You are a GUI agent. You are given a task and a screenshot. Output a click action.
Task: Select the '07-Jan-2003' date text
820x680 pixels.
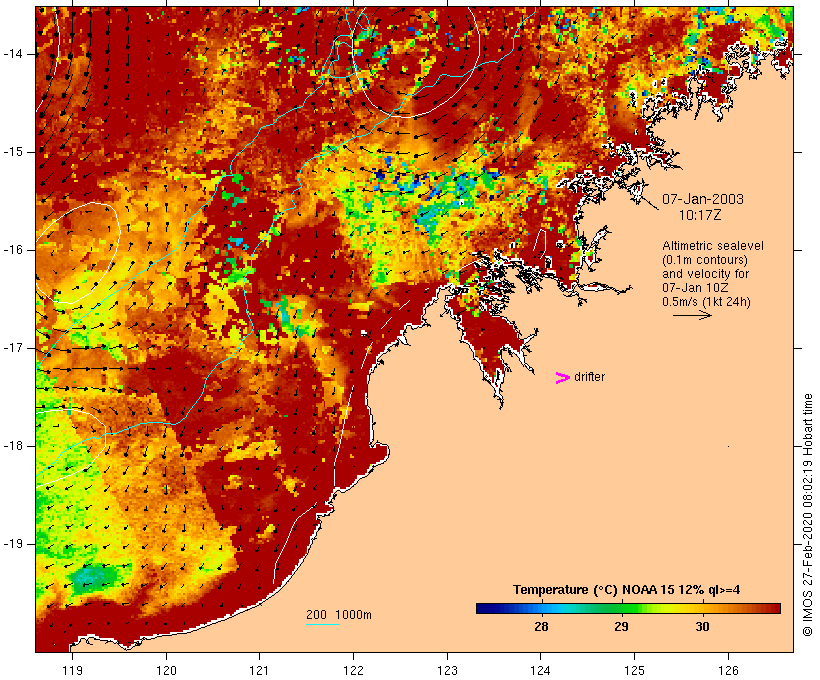(703, 199)
